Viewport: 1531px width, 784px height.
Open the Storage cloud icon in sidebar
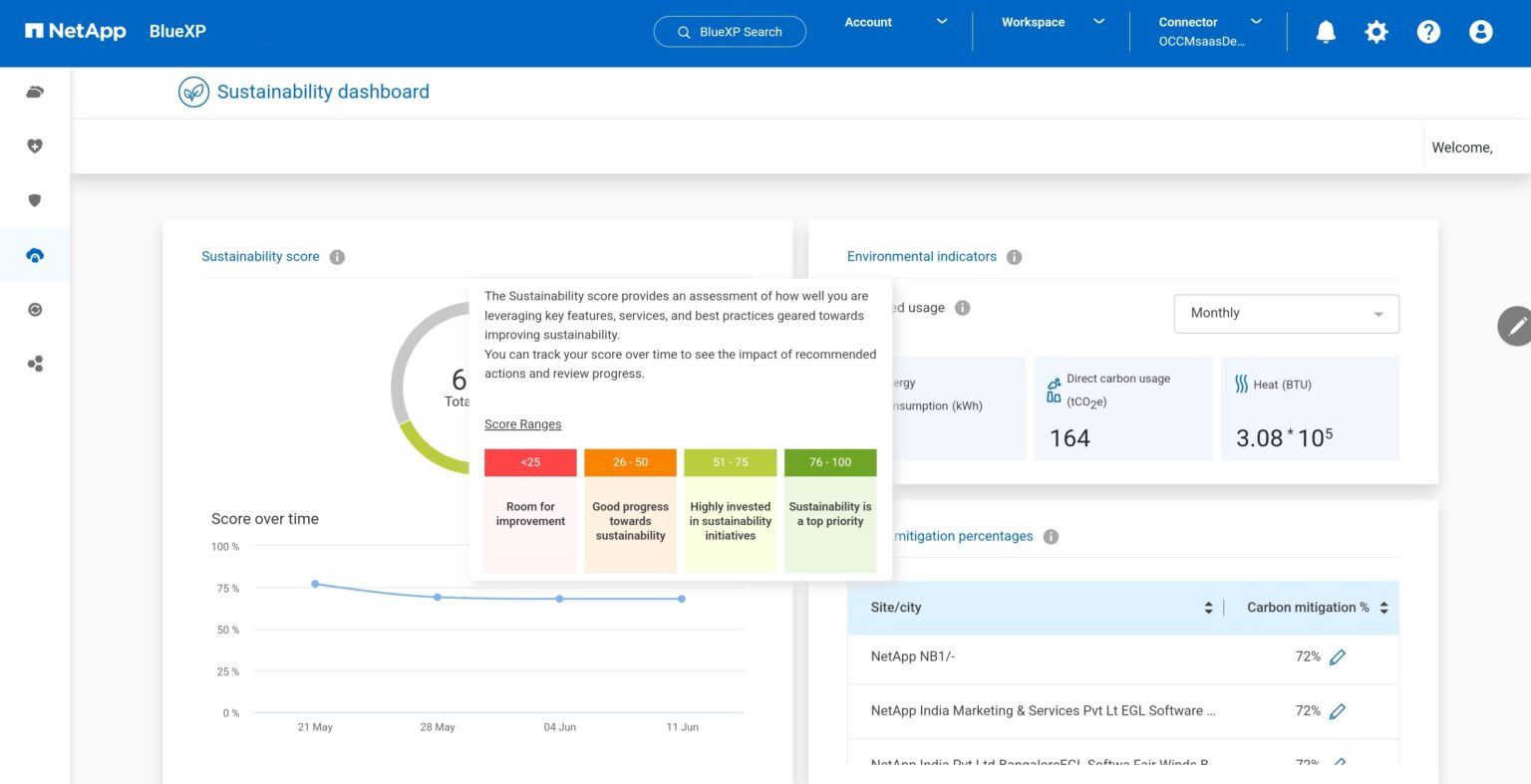35,93
